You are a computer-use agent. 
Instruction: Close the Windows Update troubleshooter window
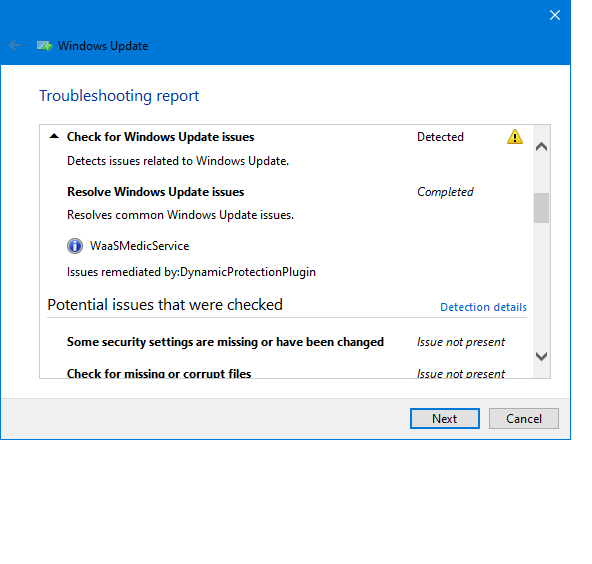pyautogui.click(x=555, y=15)
